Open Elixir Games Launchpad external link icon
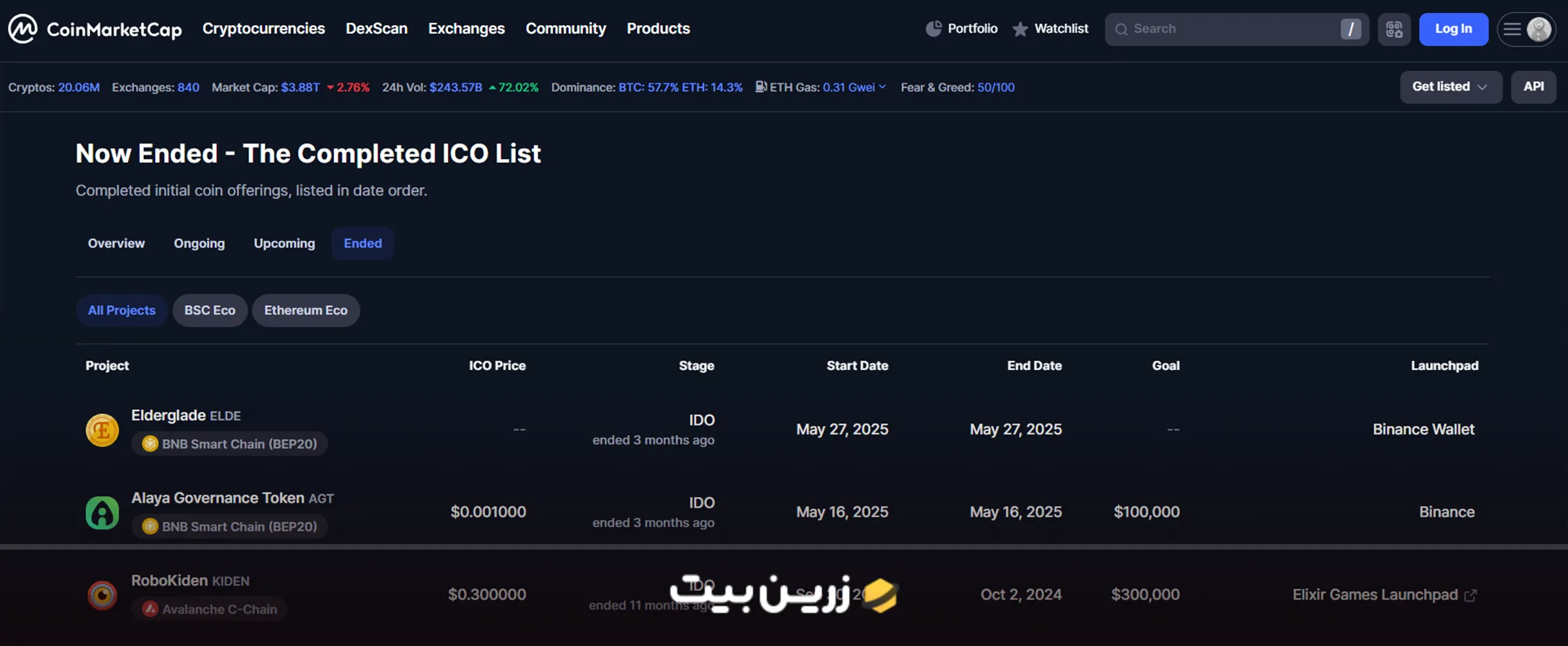1568x646 pixels. tap(1470, 595)
